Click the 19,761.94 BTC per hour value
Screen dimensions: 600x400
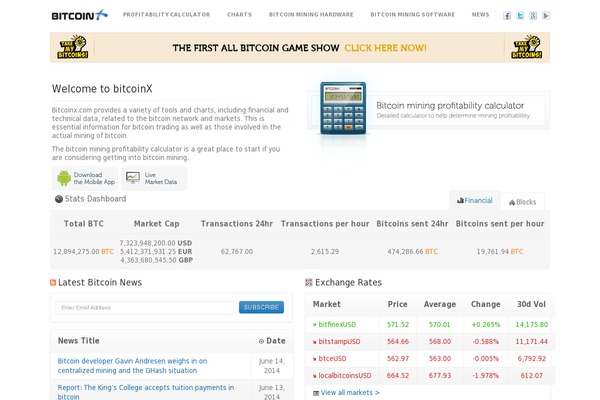[500, 251]
